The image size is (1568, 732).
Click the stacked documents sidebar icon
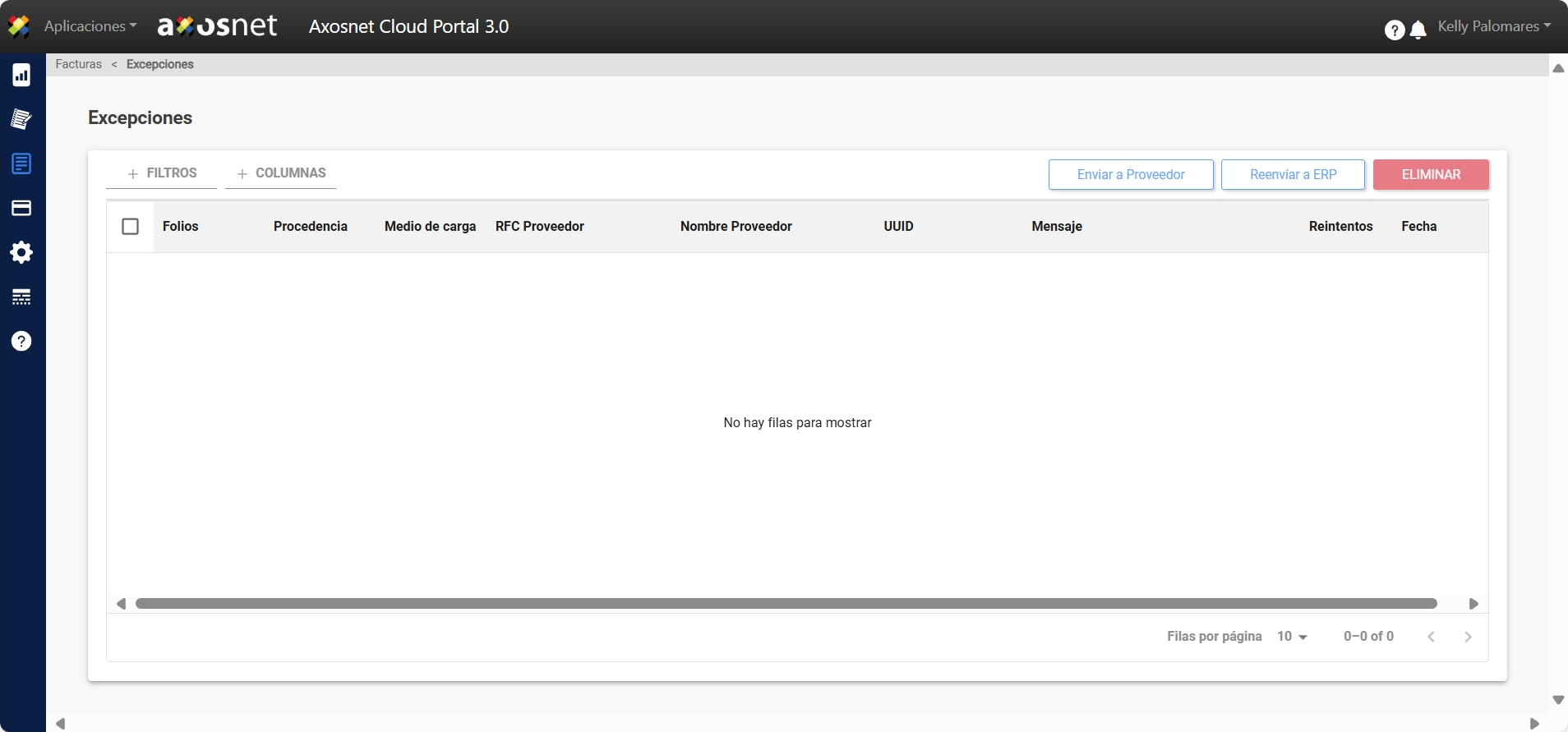[x=21, y=120]
